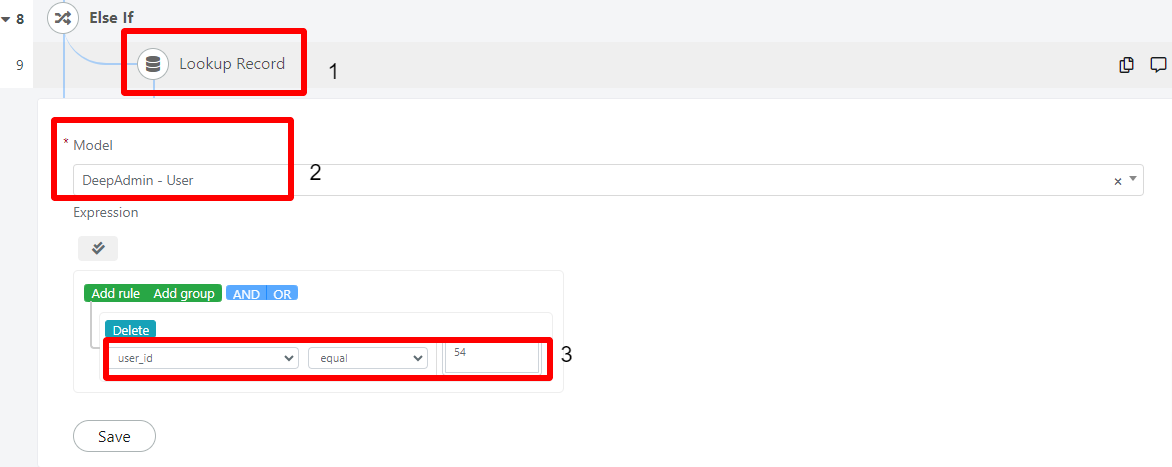This screenshot has height=467, width=1172.
Task: Save the Lookup Record settings
Action: (x=114, y=436)
